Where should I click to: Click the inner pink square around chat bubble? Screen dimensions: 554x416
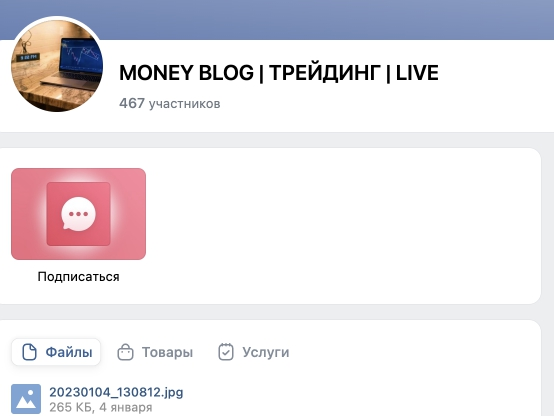(x=78, y=214)
